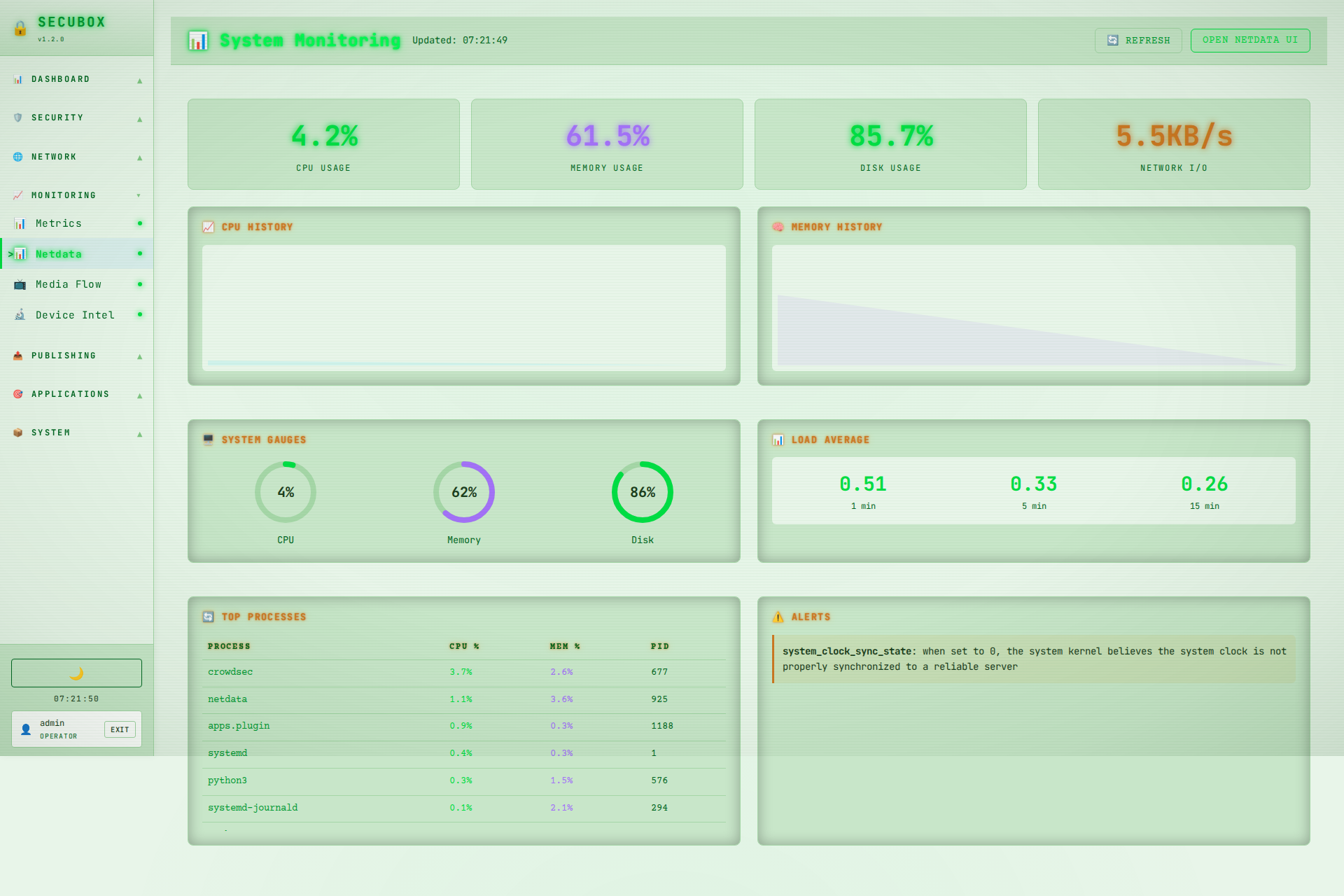1344x896 pixels.
Task: Toggle the Netdata status indicator dot
Action: 140,253
